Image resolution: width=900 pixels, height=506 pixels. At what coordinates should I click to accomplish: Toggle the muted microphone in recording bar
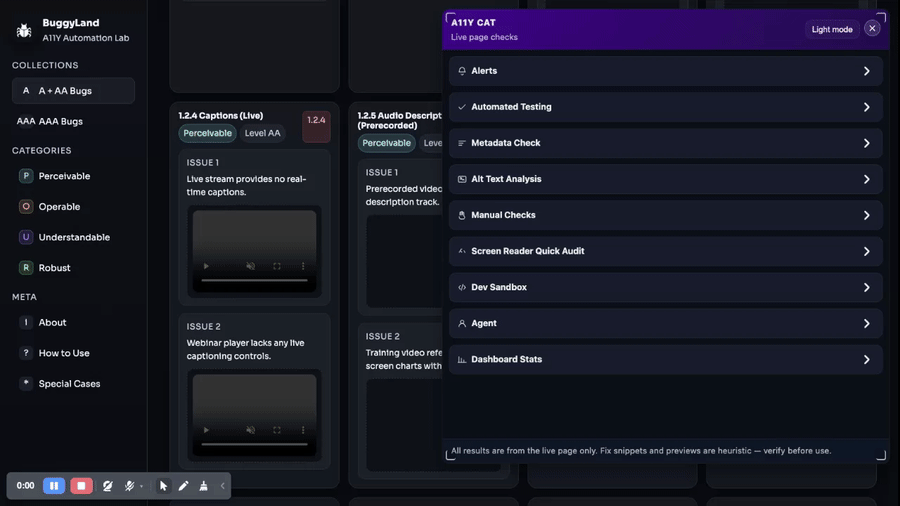click(129, 486)
